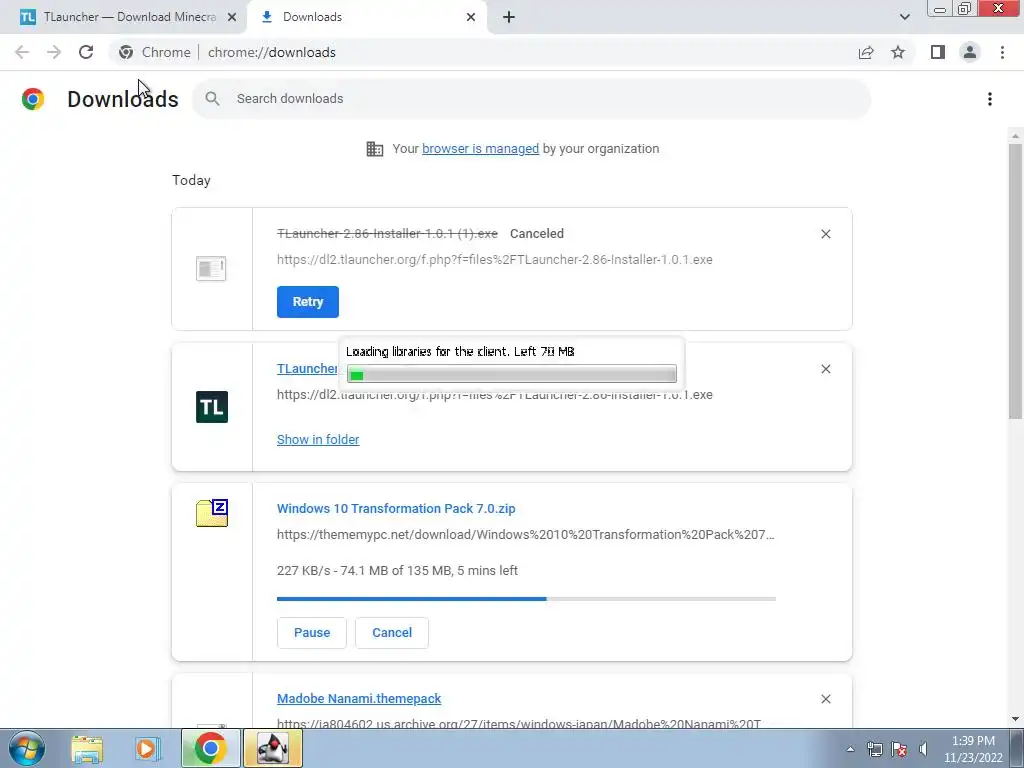
Task: Cancel the Windows 10 Transformation Pack download
Action: click(392, 633)
